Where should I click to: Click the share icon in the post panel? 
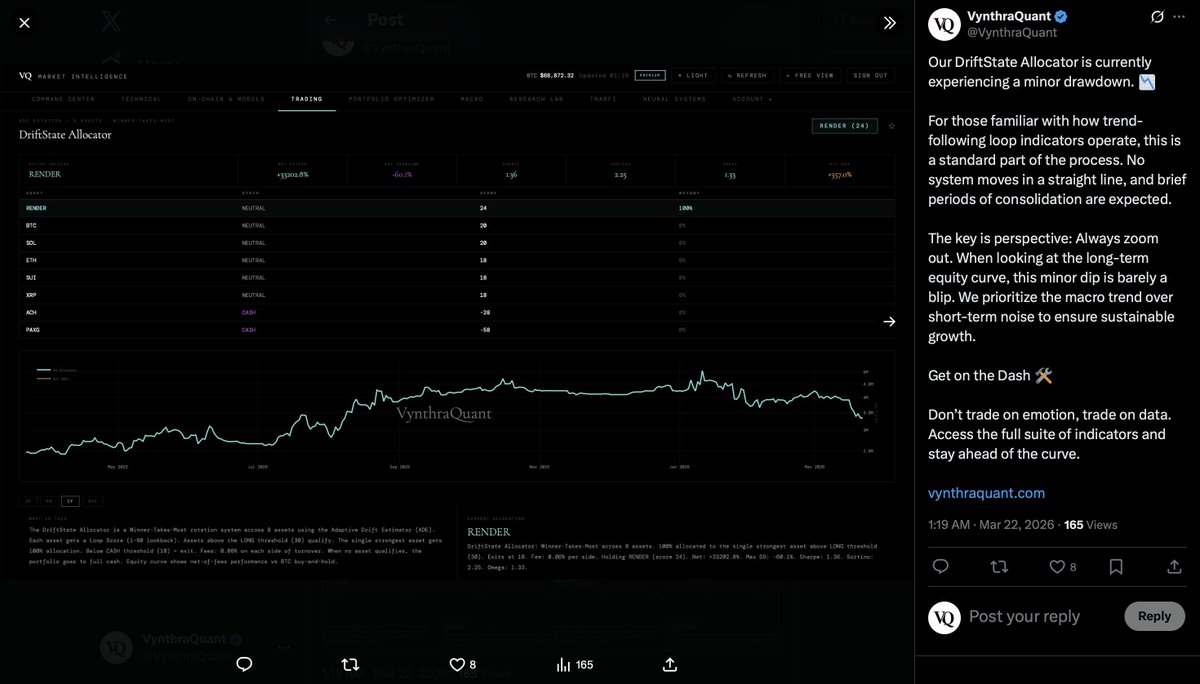(x=1174, y=567)
